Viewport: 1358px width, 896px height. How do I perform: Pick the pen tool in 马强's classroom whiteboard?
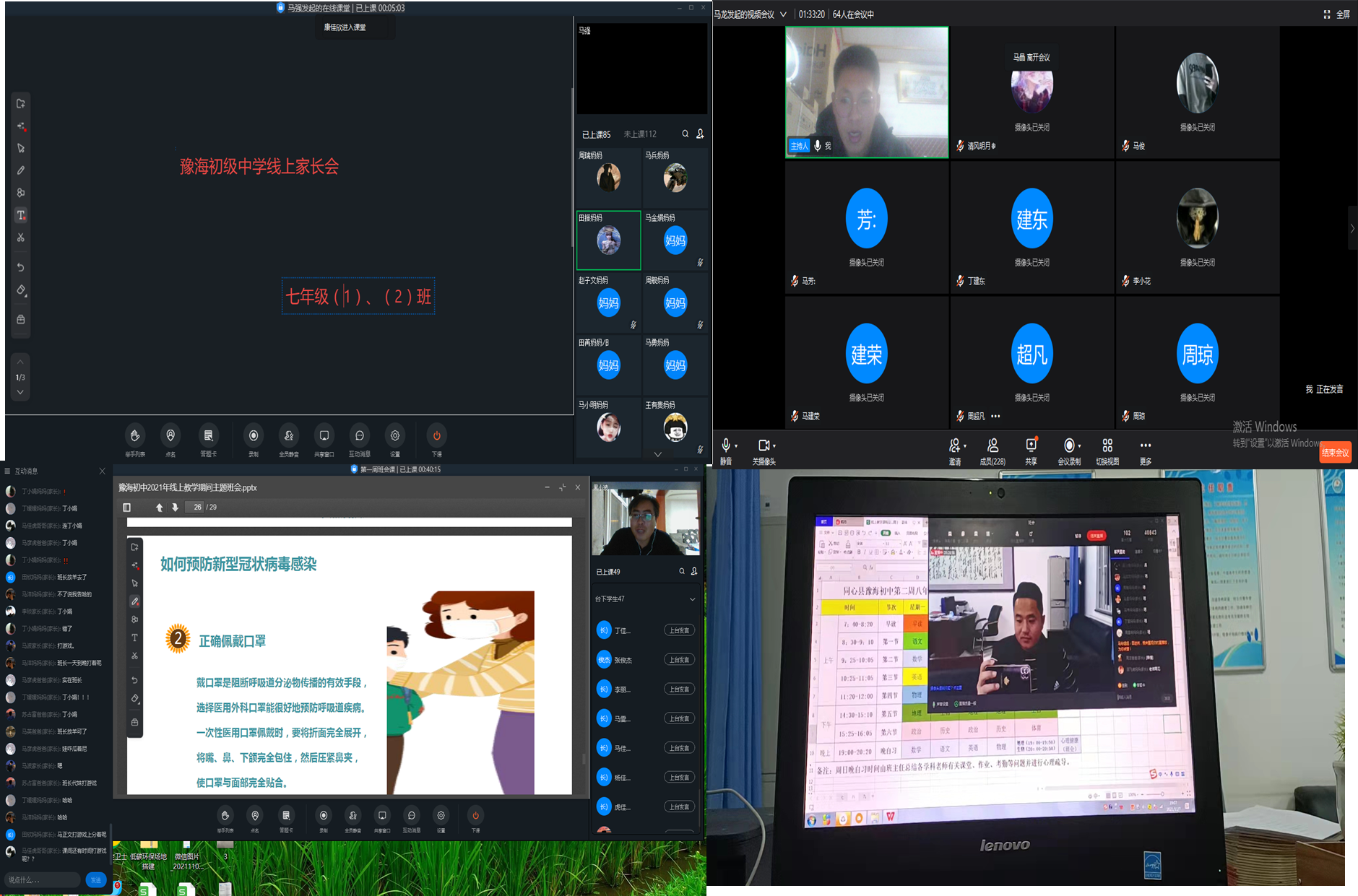[x=21, y=170]
